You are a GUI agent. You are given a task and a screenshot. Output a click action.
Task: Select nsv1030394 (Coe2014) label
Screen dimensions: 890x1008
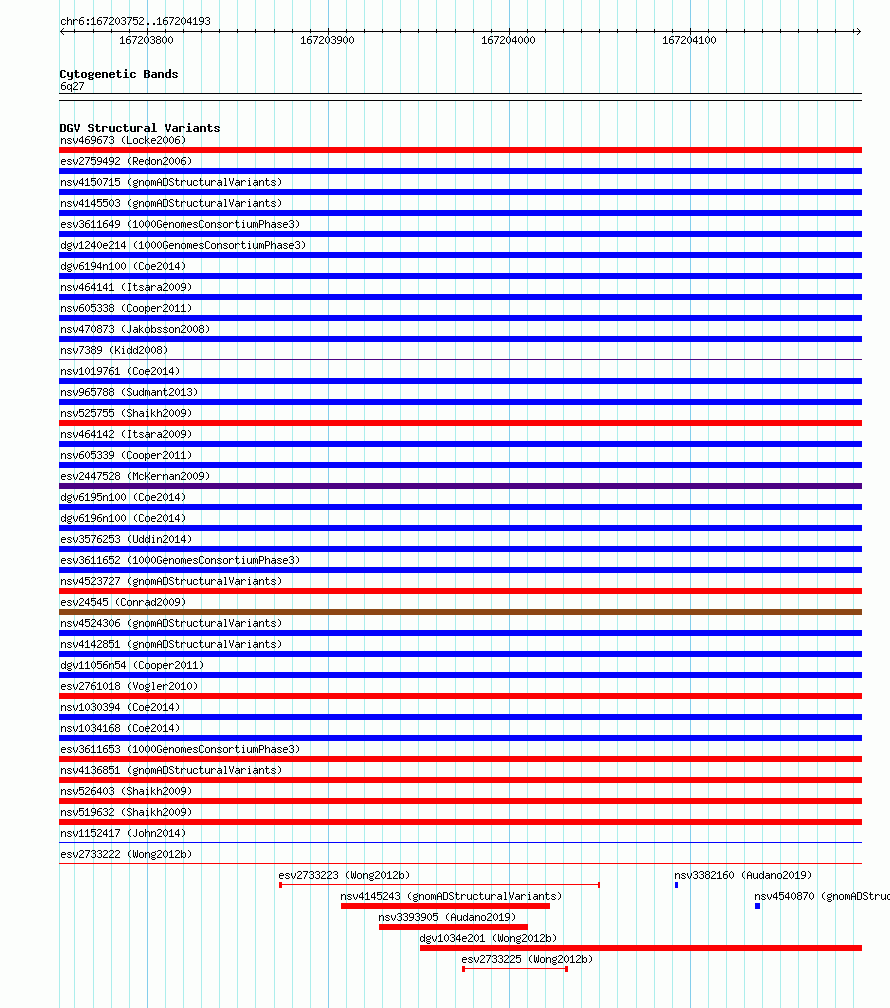click(x=120, y=707)
